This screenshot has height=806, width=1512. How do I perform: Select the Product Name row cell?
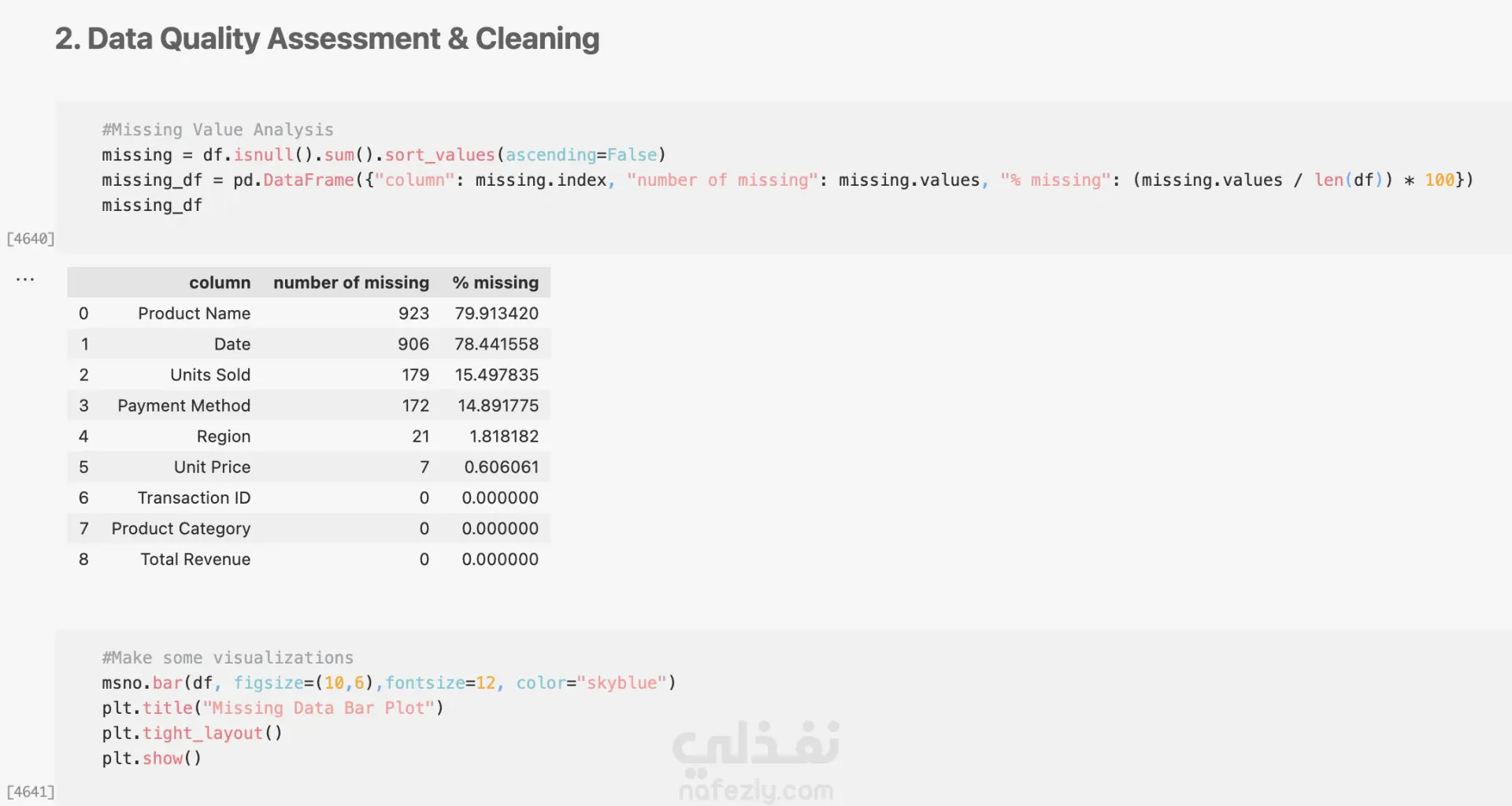(x=194, y=313)
